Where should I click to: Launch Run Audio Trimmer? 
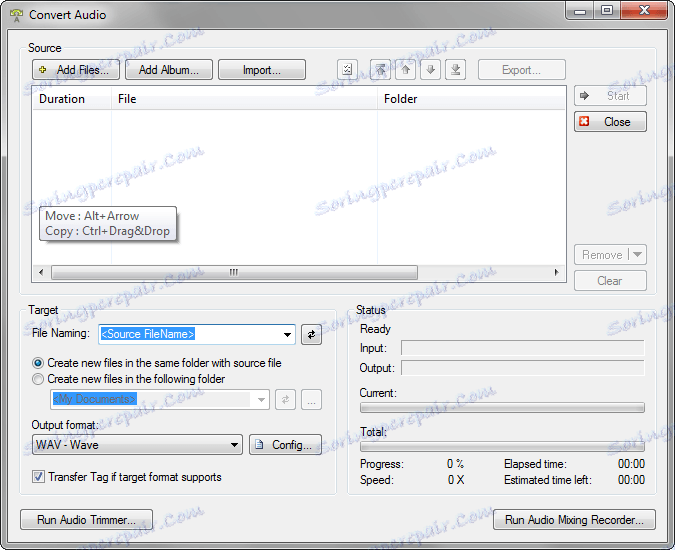coord(87,520)
